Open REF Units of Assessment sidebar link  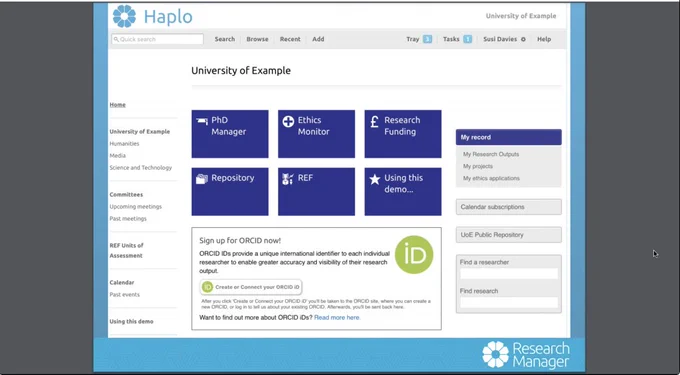(126, 251)
